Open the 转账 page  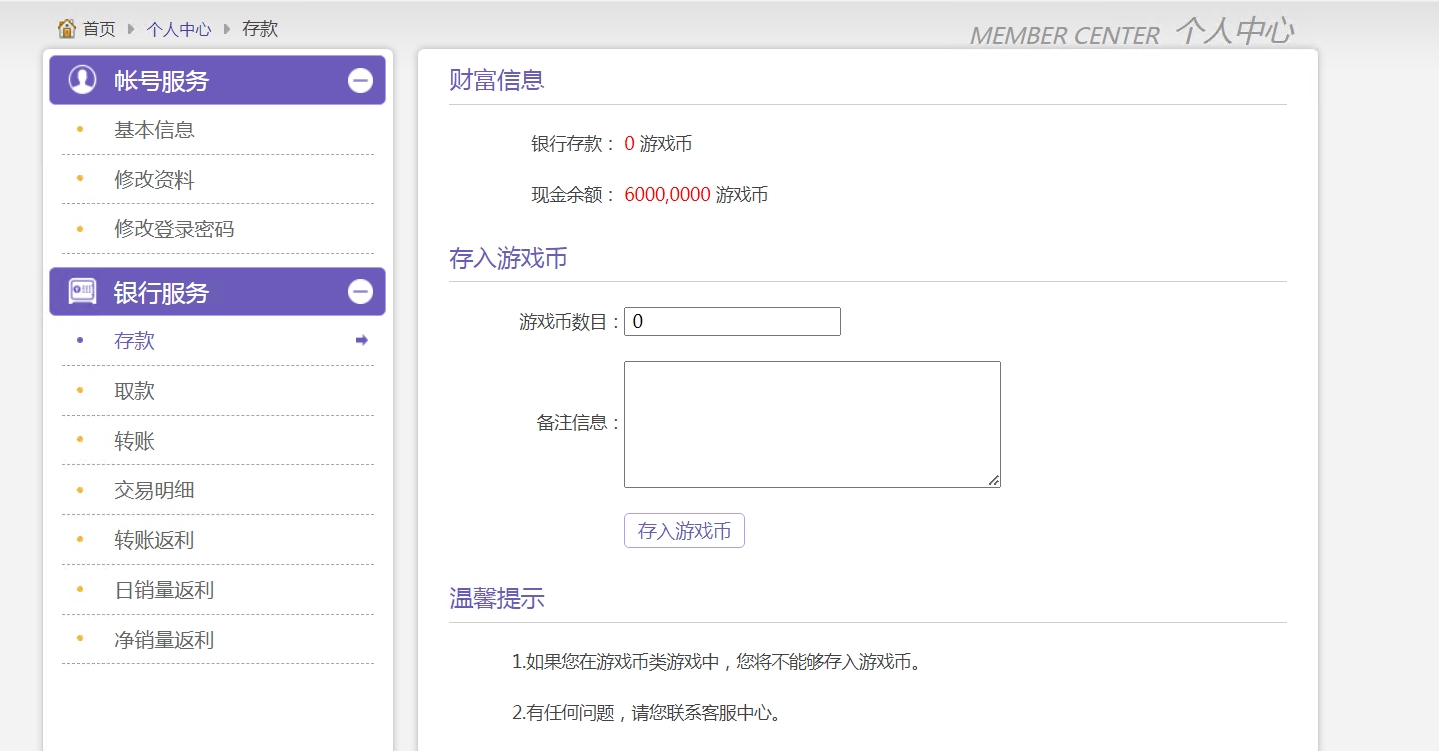coord(134,441)
